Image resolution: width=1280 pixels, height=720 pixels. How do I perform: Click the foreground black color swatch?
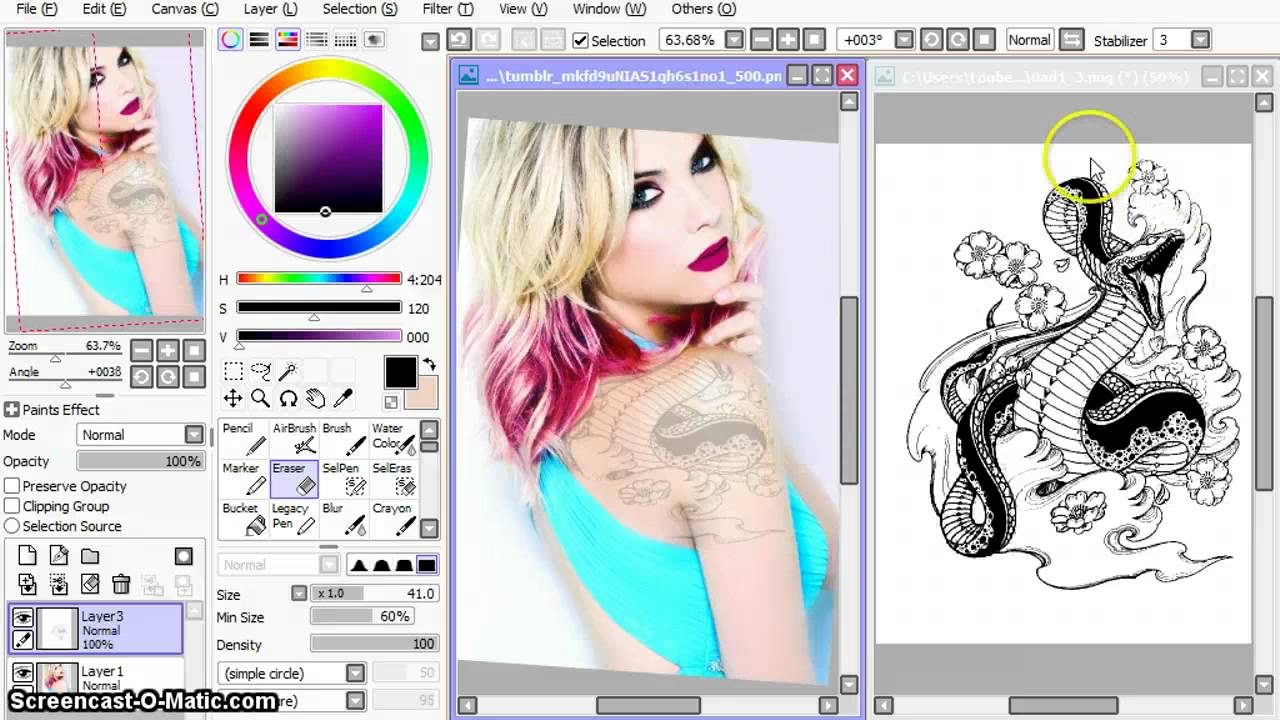click(400, 372)
